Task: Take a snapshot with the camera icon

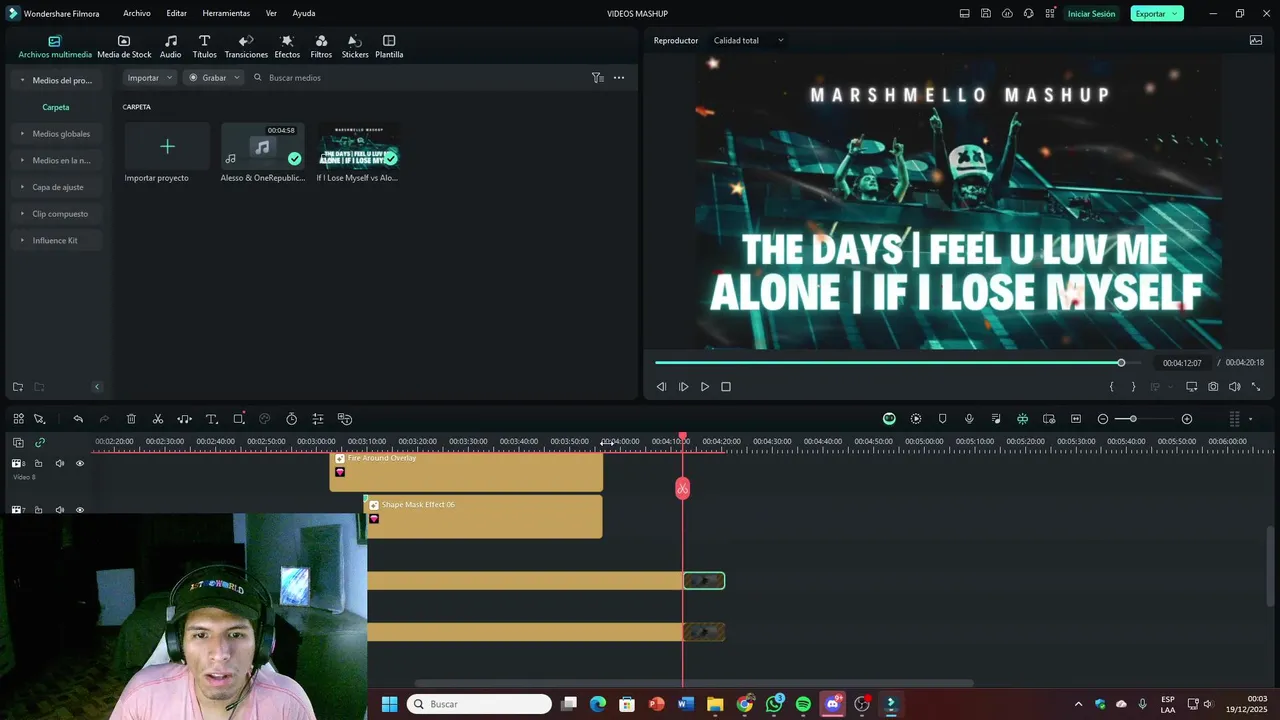Action: click(x=1213, y=387)
